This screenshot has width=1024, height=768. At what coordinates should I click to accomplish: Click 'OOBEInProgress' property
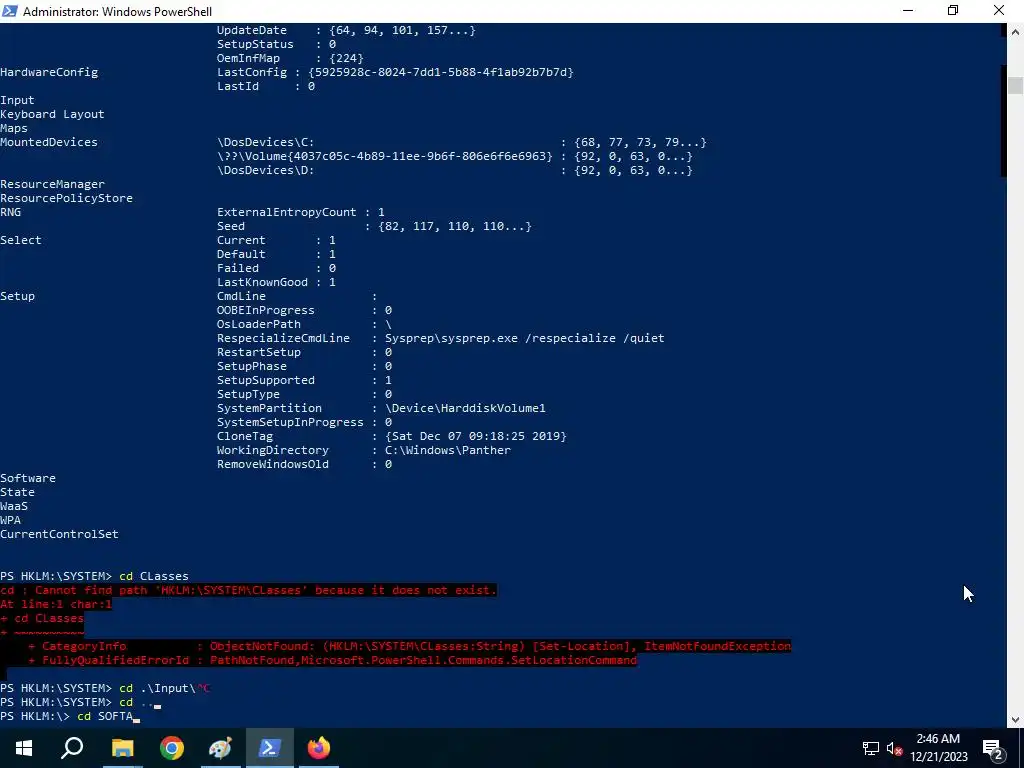click(x=266, y=310)
